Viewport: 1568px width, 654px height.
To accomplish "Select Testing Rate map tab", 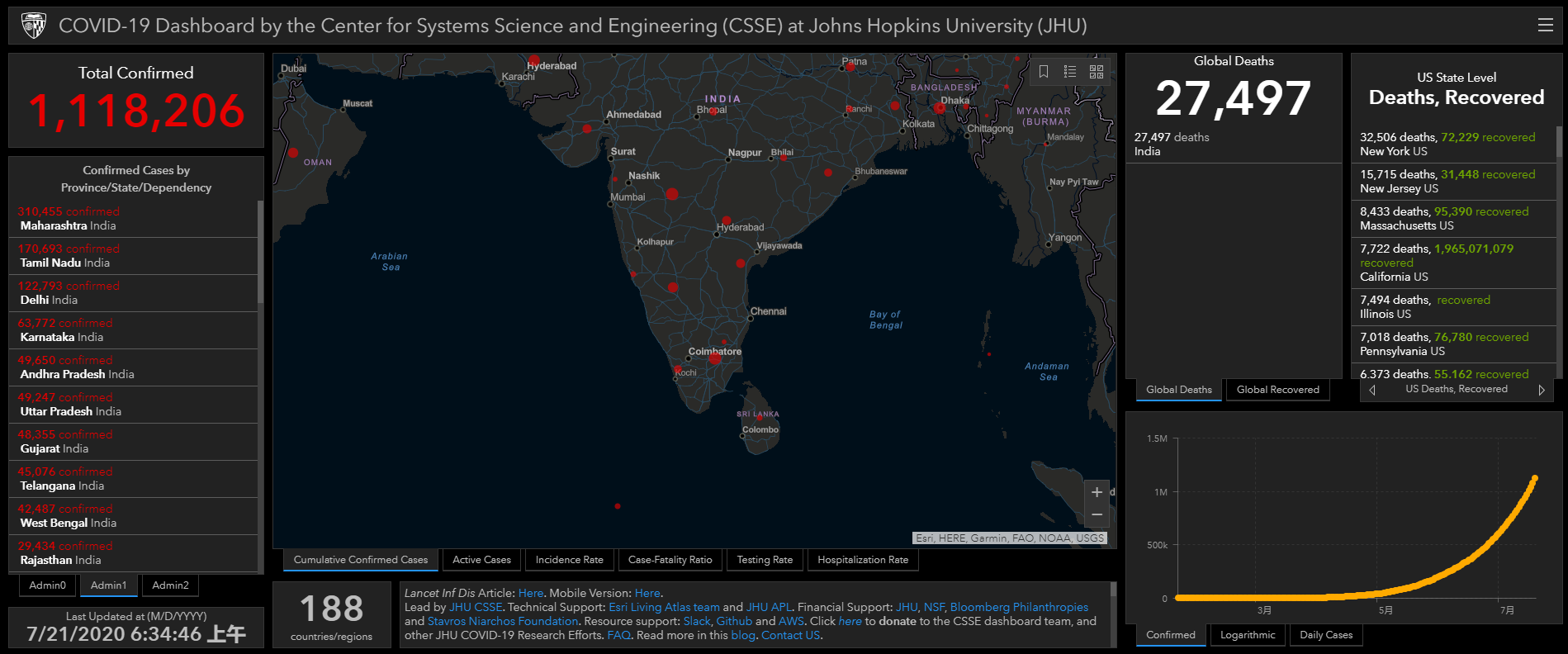I will (765, 560).
